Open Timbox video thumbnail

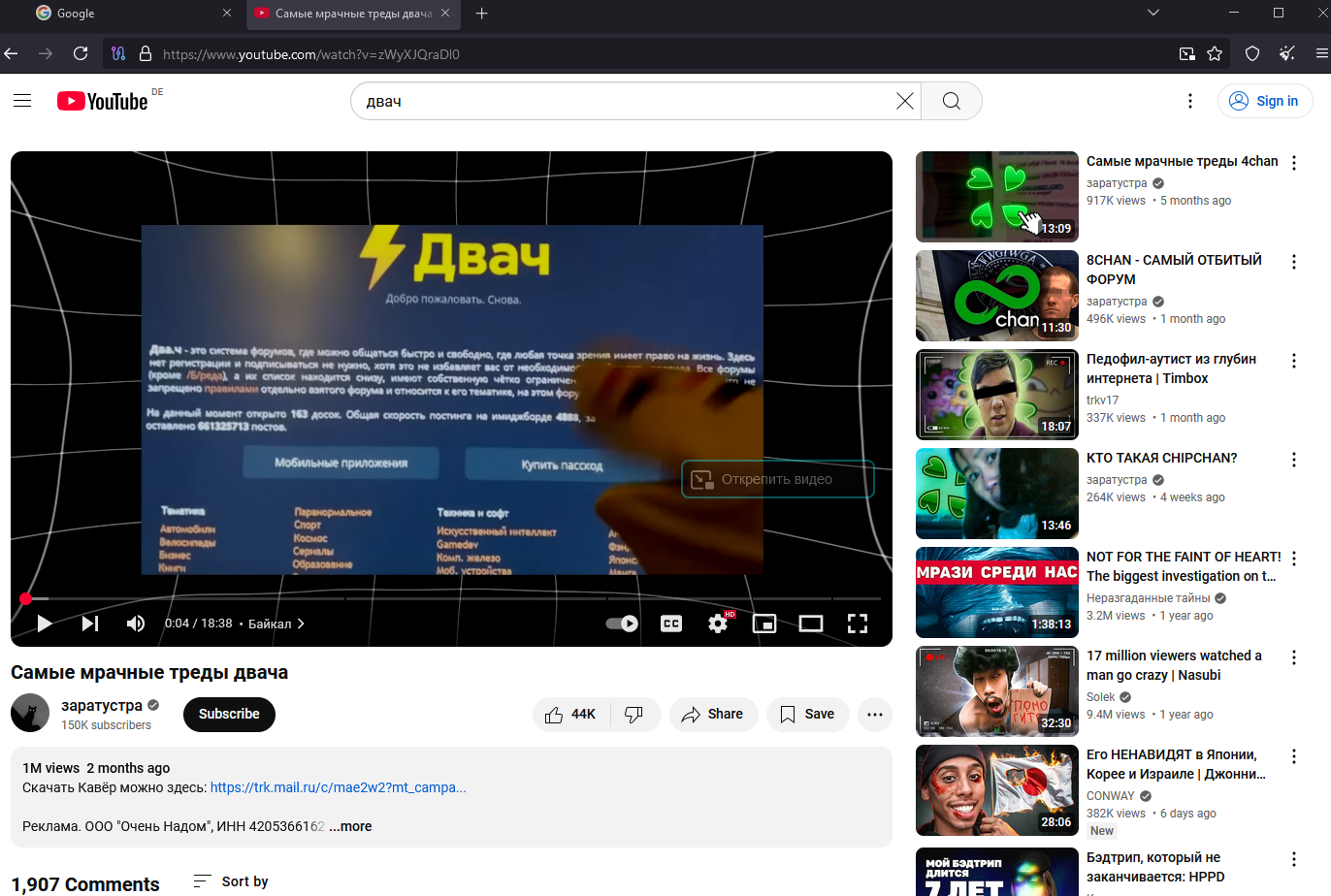(x=997, y=395)
